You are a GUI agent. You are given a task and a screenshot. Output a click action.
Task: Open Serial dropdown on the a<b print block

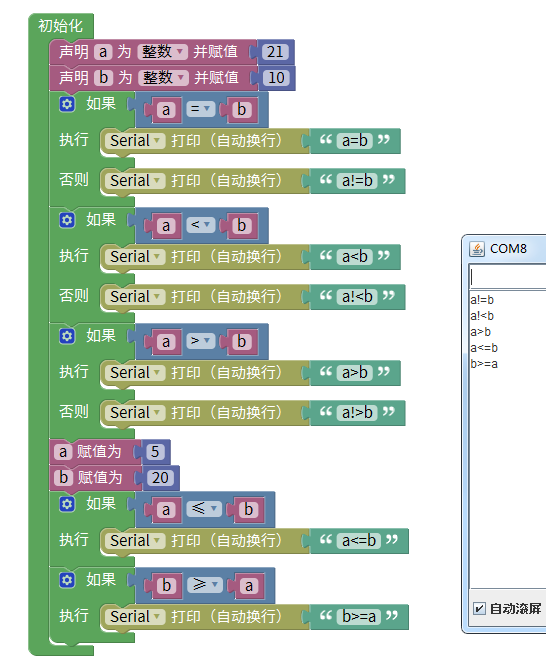pos(135,256)
